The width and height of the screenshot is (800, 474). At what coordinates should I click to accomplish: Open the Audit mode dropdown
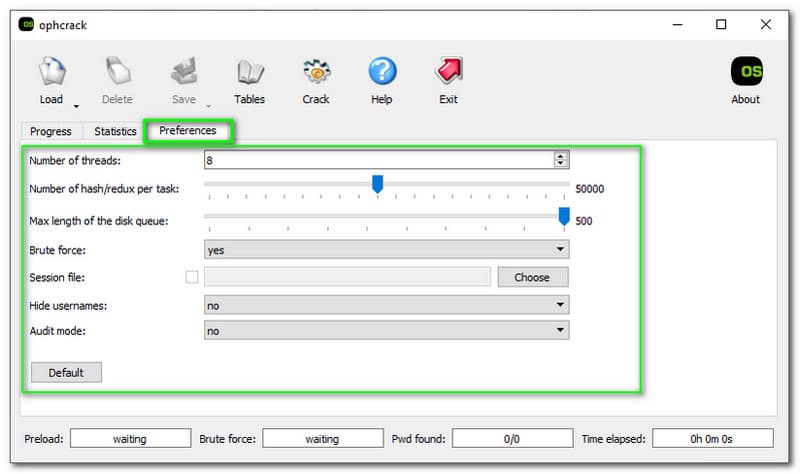[x=386, y=331]
